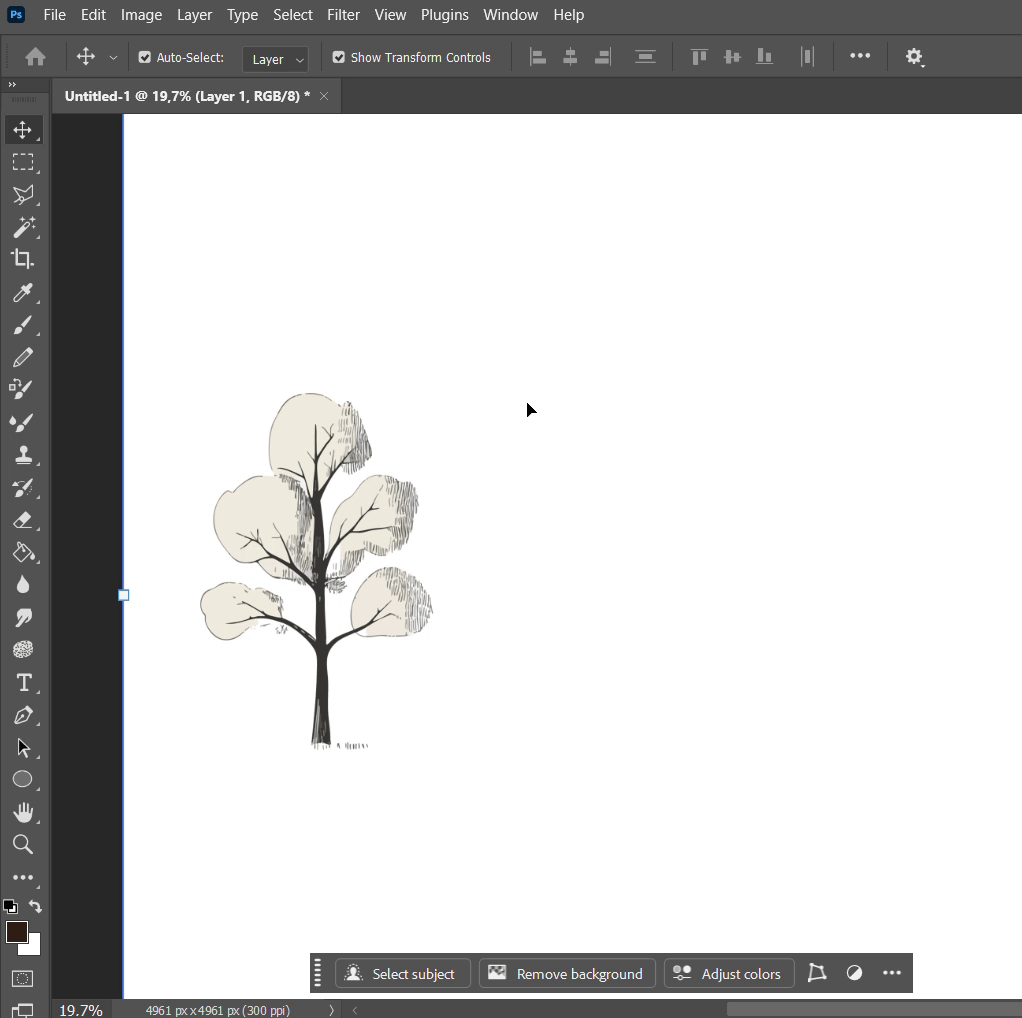Select the Magic Wand tool
This screenshot has height=1018, width=1022.
(23, 227)
